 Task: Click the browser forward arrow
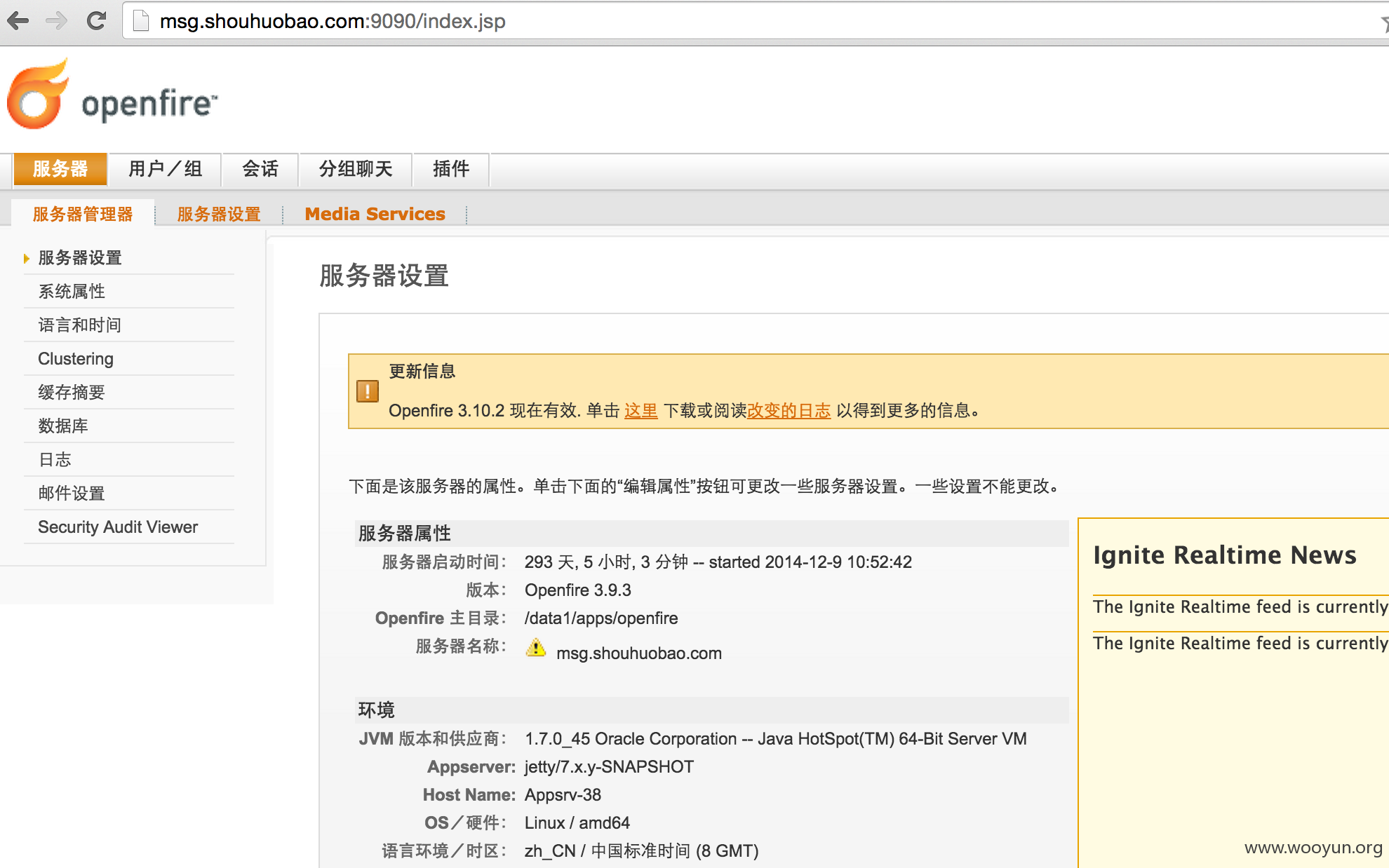56,21
